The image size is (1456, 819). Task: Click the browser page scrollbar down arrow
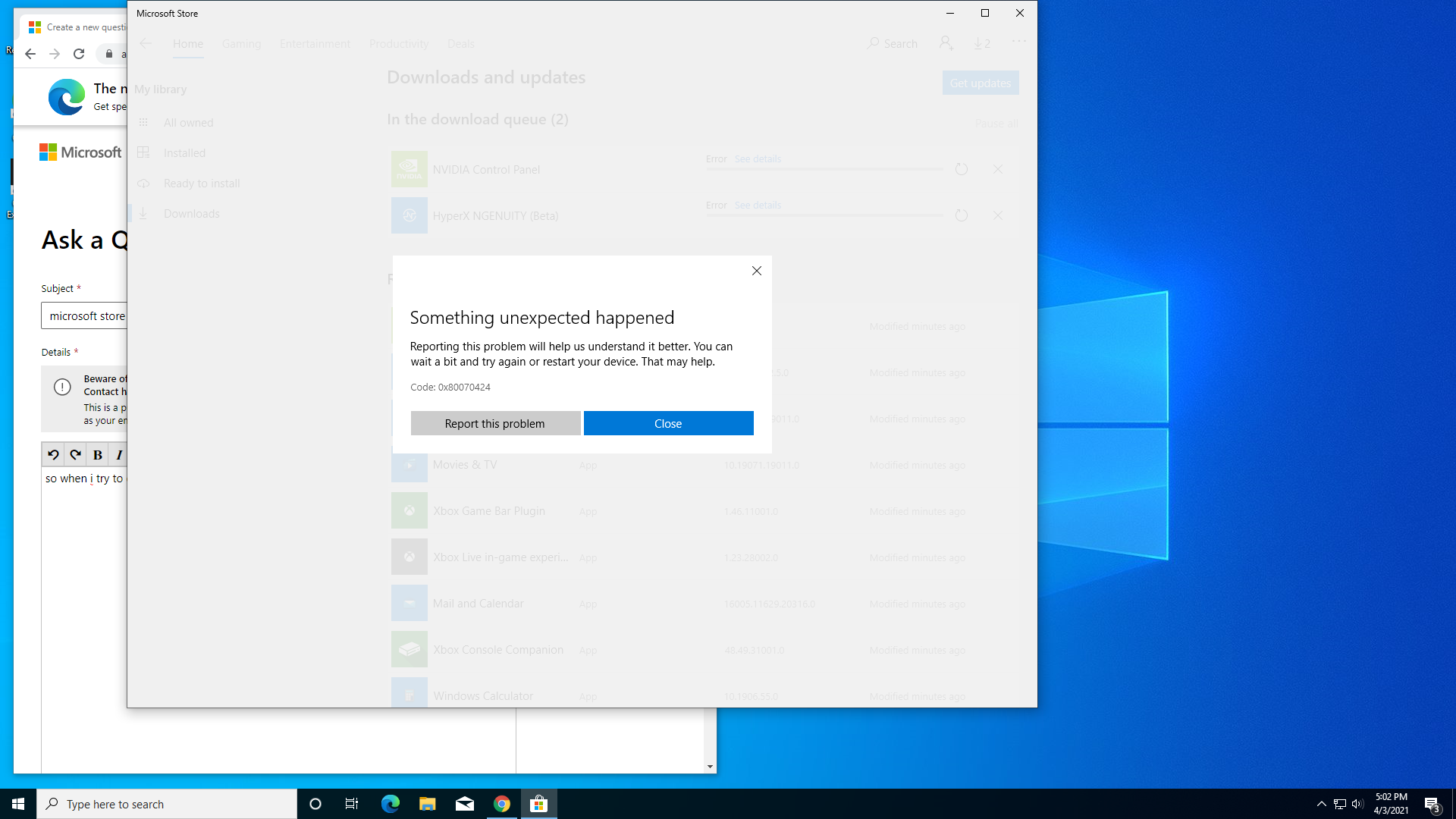click(710, 767)
